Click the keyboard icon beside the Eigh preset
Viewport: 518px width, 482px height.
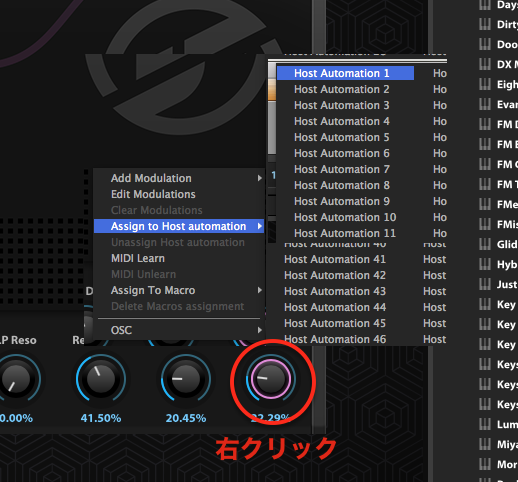point(485,84)
